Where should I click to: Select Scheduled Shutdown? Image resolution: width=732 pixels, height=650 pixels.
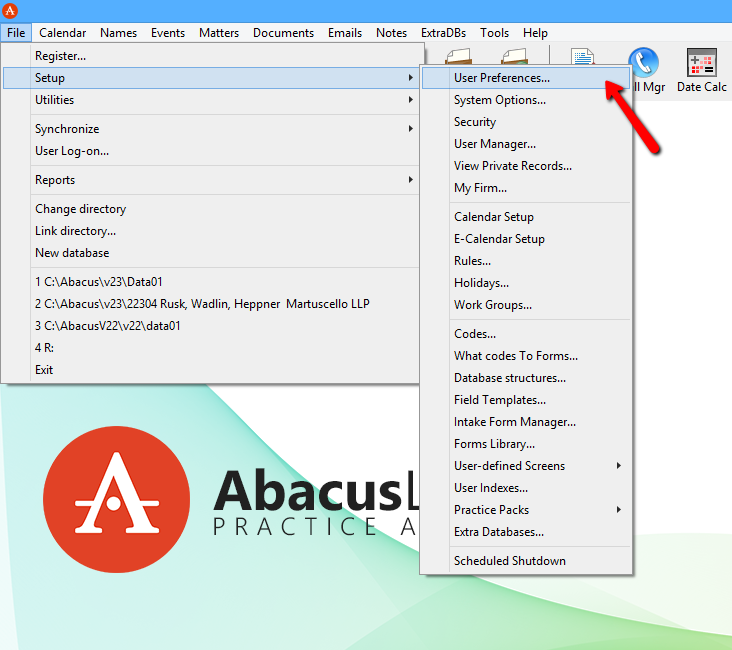pyautogui.click(x=526, y=561)
